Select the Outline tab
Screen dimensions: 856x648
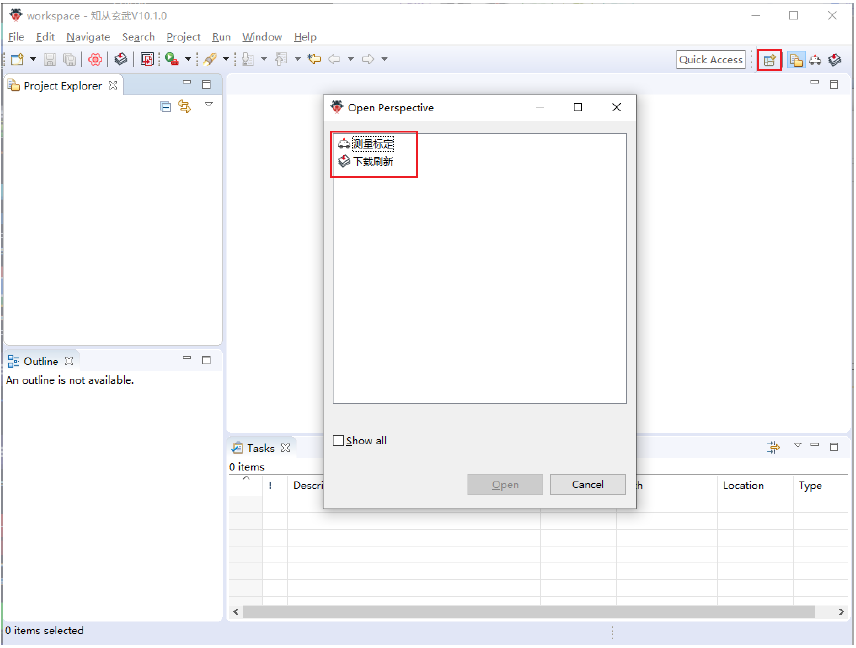(41, 361)
